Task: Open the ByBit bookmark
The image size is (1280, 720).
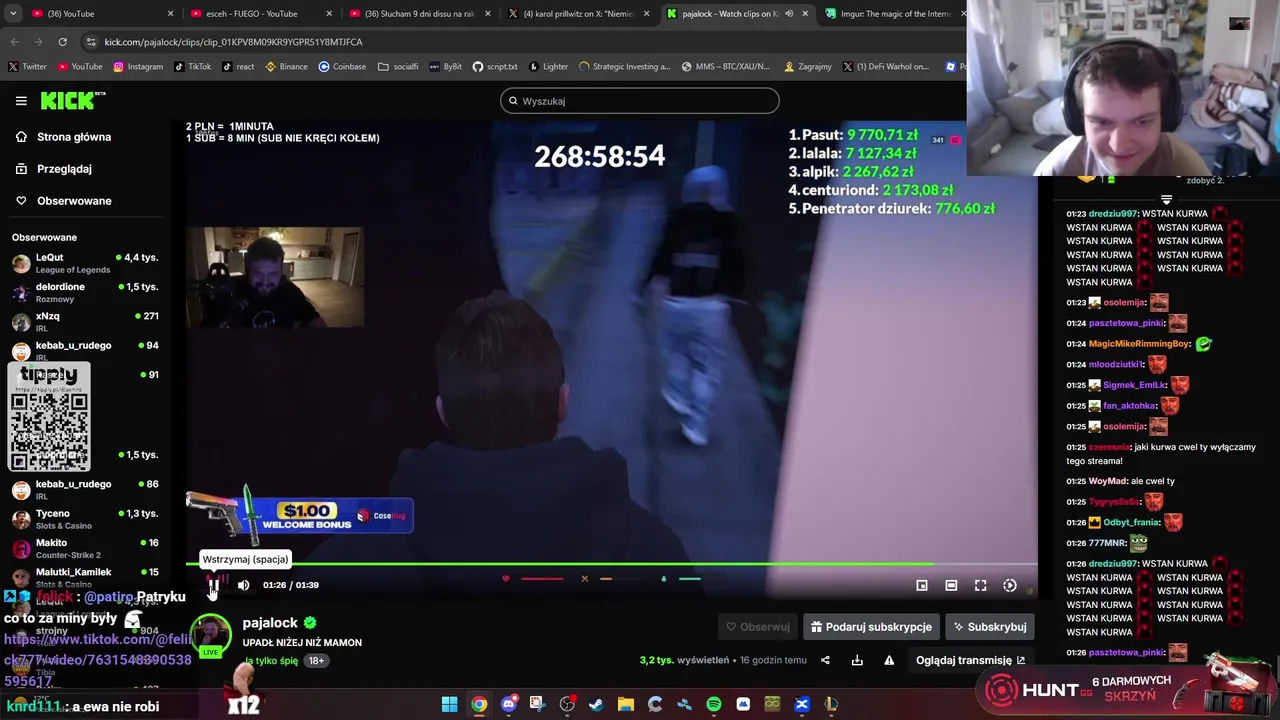Action: (446, 67)
